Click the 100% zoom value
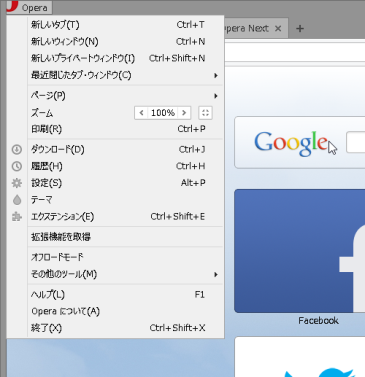Screen dimensions: 365x377 pos(163,113)
